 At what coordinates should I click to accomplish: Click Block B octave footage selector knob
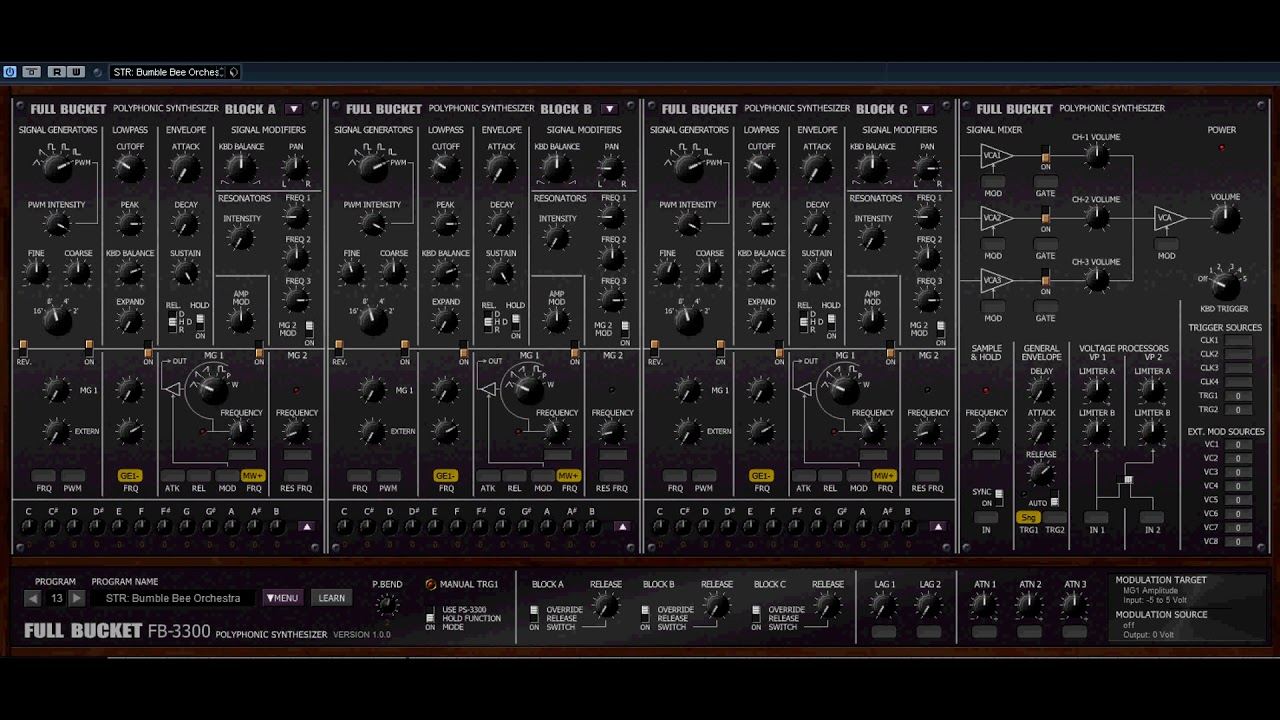click(x=373, y=320)
